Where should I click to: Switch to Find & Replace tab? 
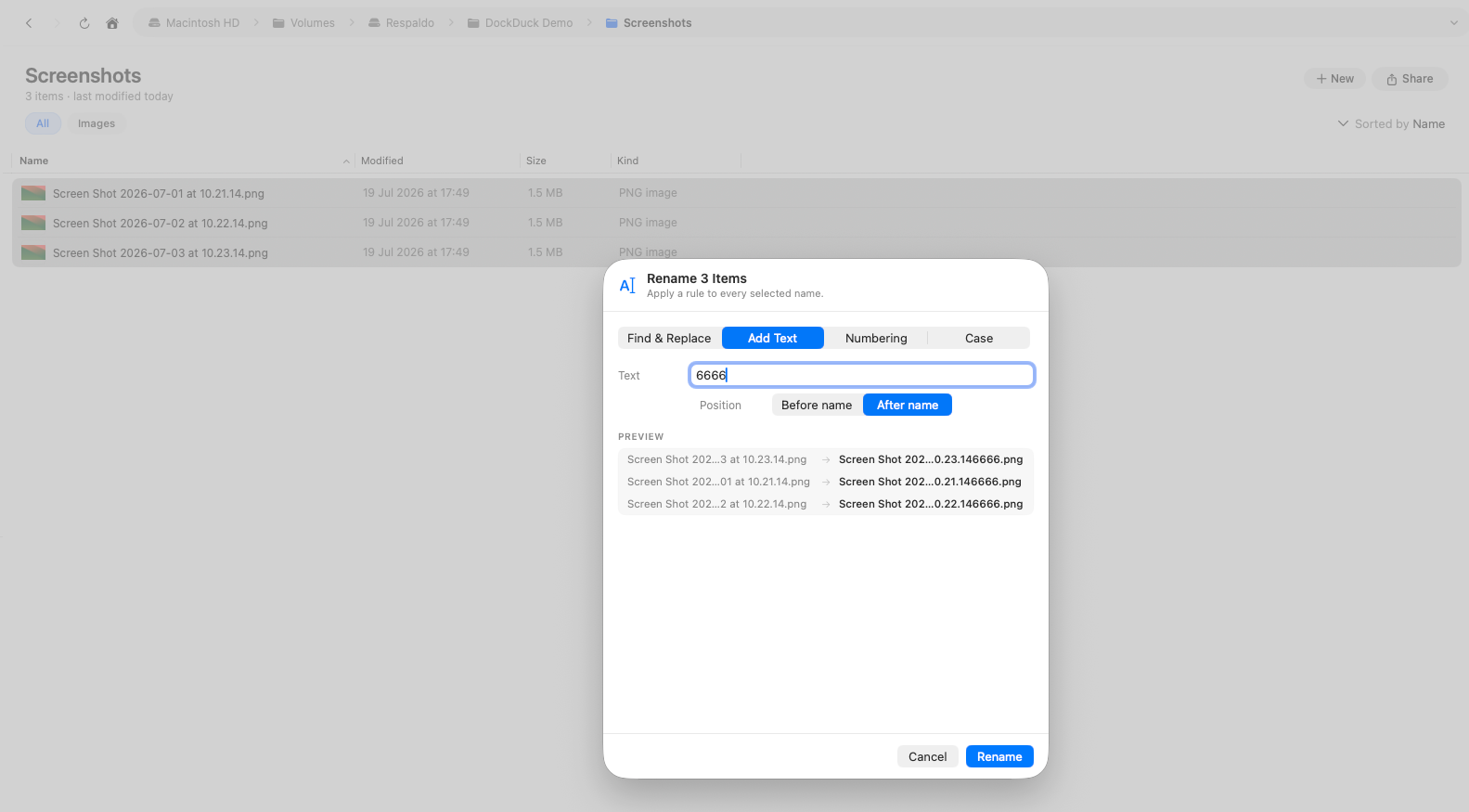click(669, 339)
